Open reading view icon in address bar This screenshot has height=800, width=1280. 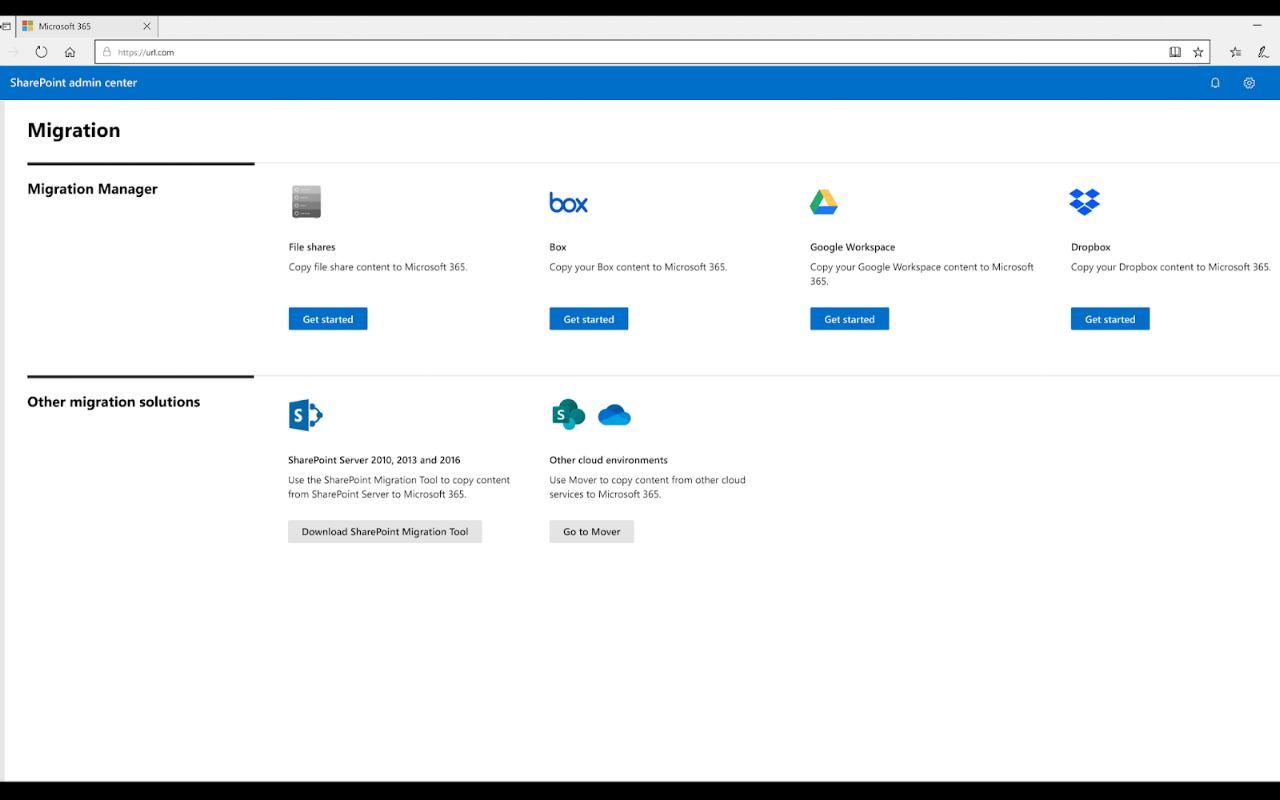(1175, 52)
